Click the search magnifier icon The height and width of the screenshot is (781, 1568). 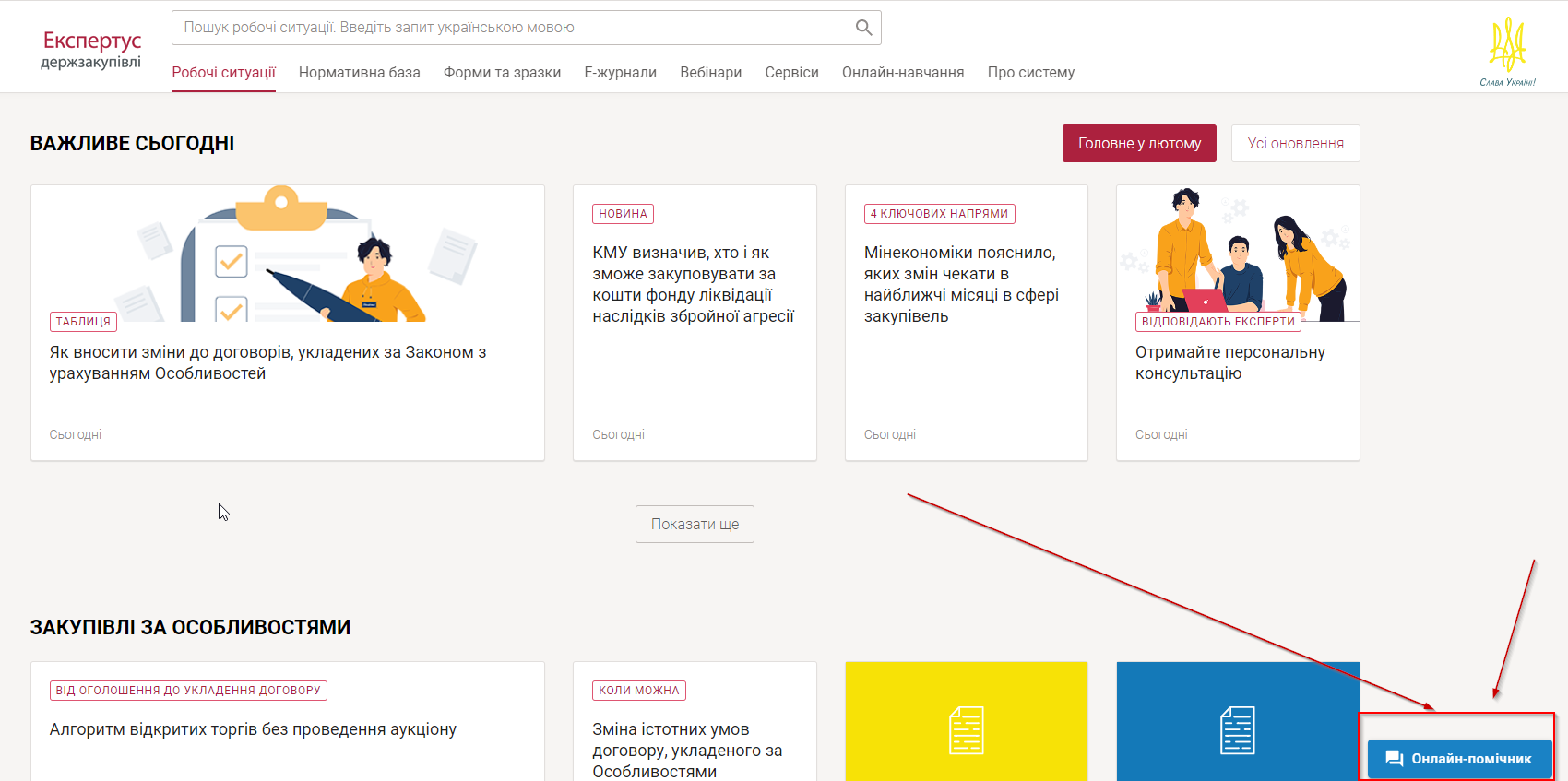[863, 28]
